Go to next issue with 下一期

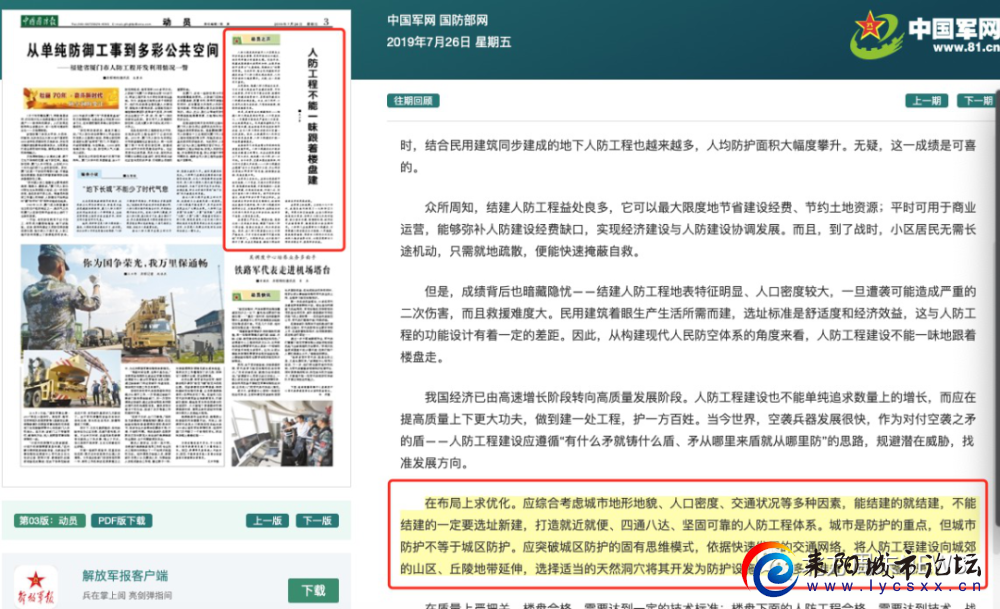click(977, 101)
